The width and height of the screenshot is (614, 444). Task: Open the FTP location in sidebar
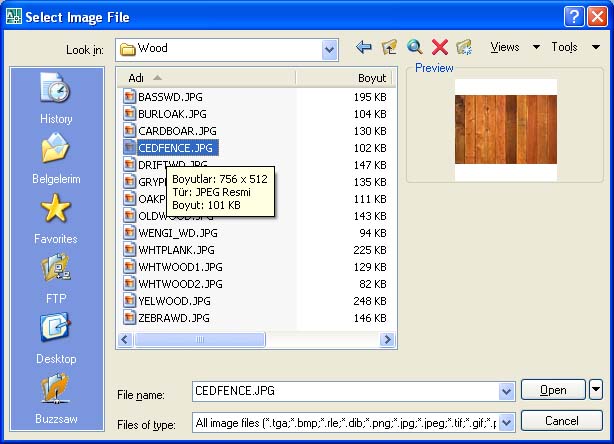tap(56, 279)
